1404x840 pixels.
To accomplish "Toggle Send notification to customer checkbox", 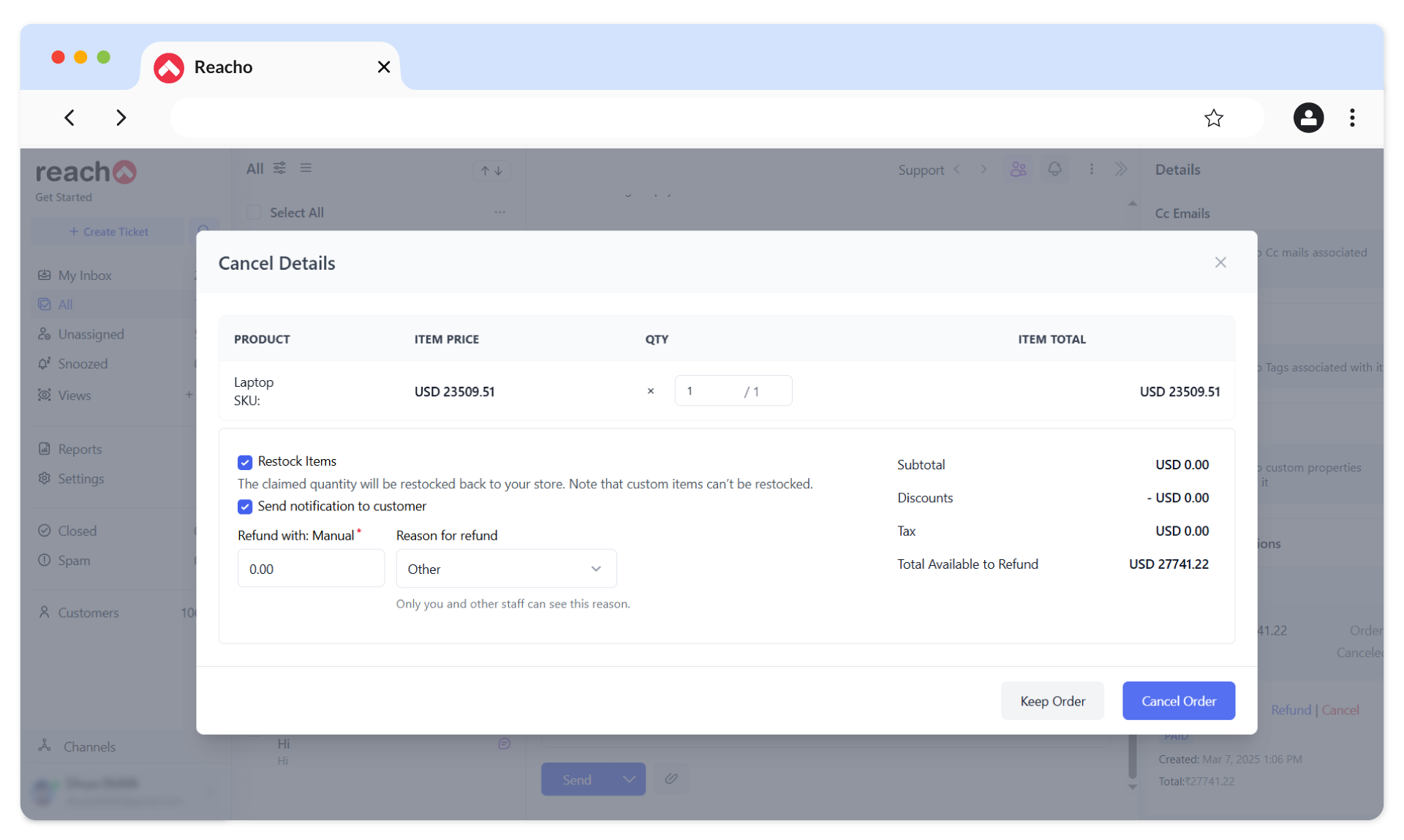I will click(245, 507).
